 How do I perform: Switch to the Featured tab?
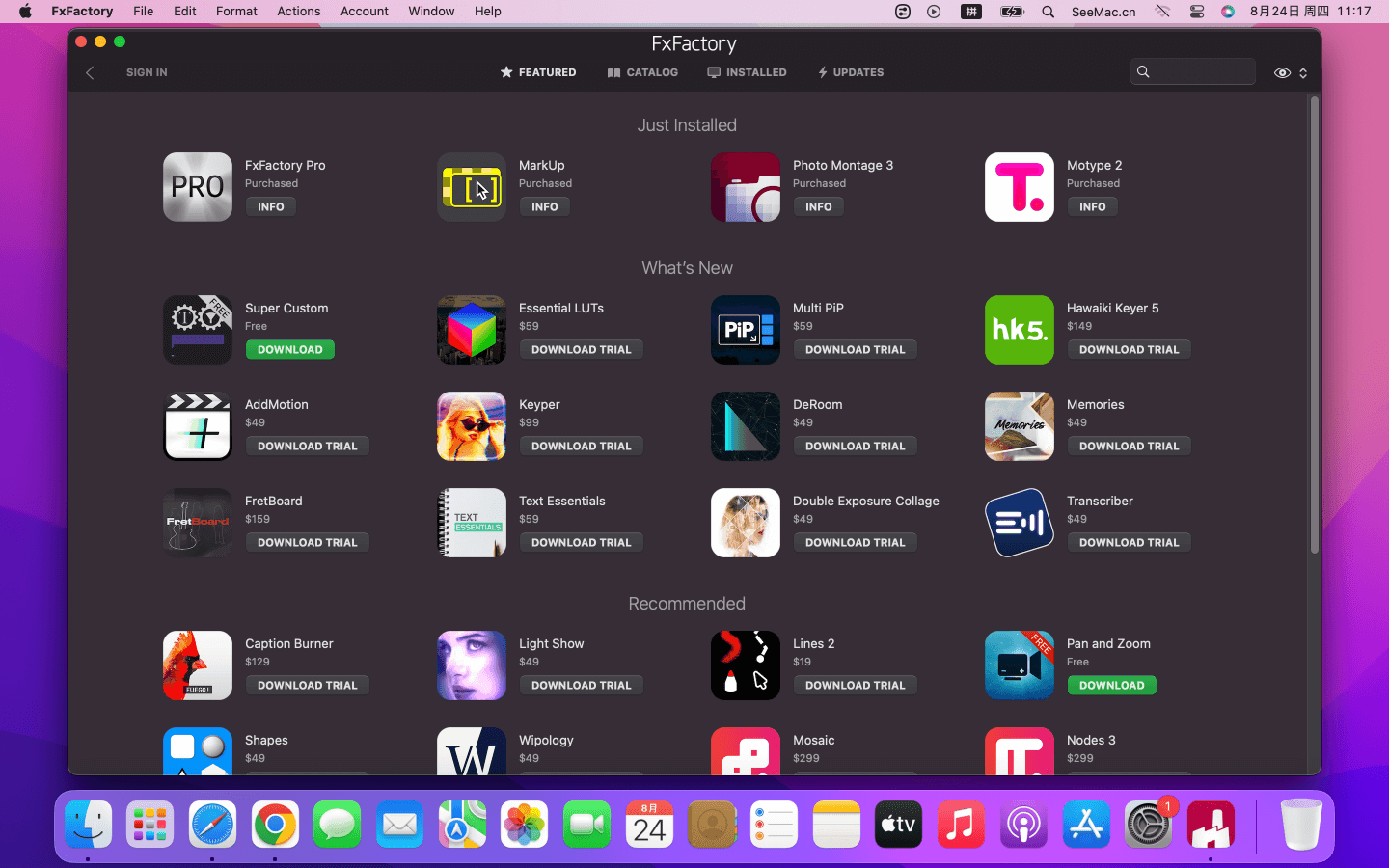click(x=538, y=72)
